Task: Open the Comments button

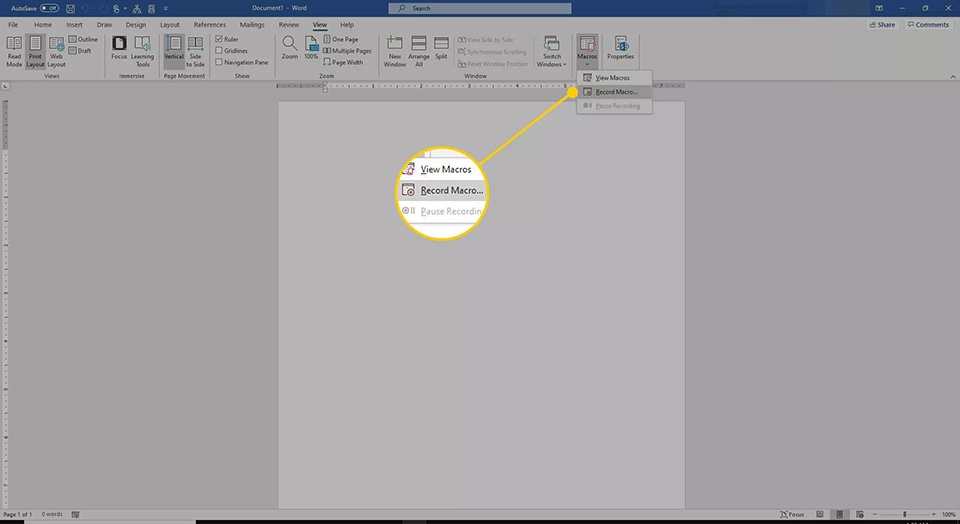Action: point(928,24)
